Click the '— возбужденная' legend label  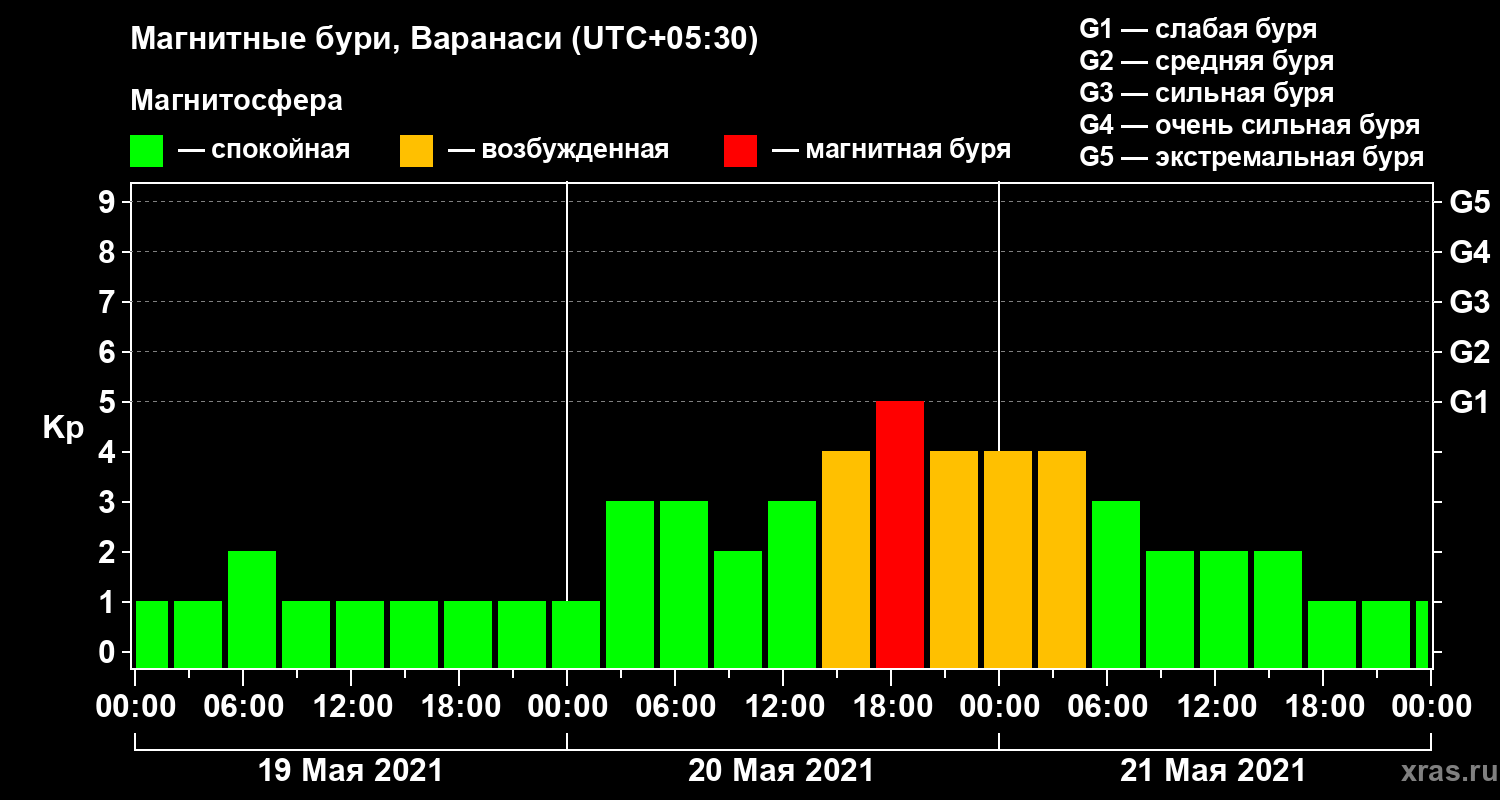(x=558, y=151)
